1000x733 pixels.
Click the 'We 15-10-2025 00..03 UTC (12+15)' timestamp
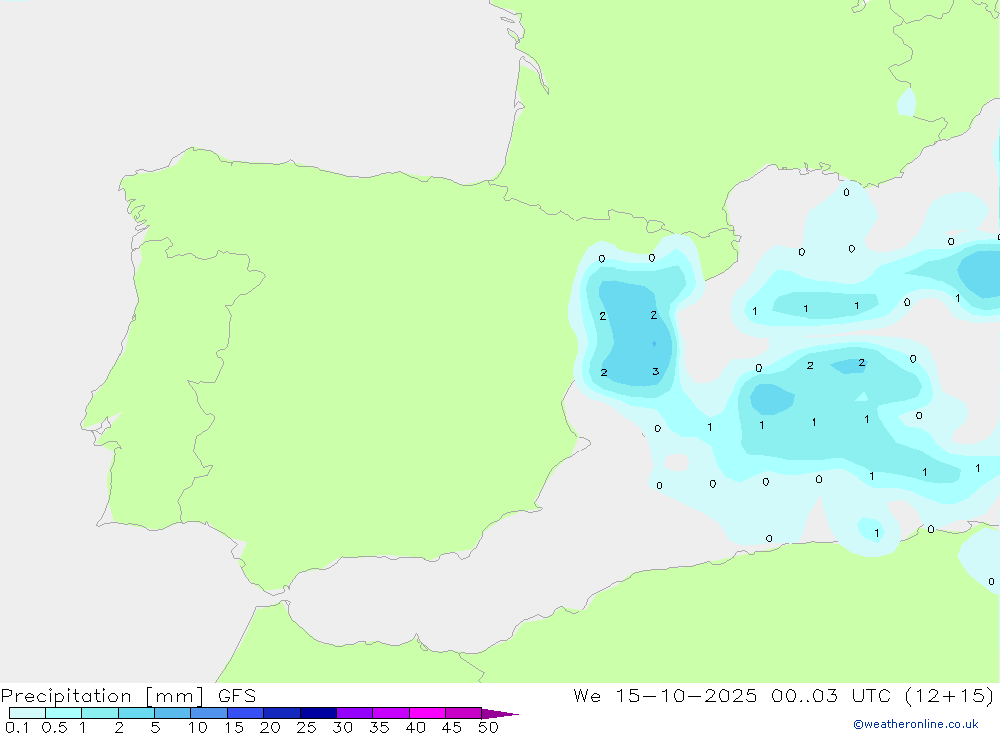[x=784, y=695]
